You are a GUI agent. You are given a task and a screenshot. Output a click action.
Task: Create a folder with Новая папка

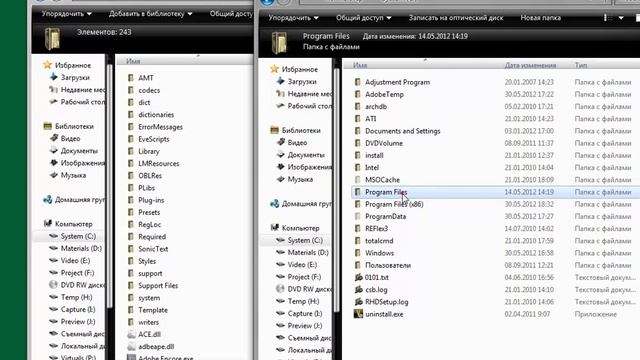pyautogui.click(x=540, y=18)
